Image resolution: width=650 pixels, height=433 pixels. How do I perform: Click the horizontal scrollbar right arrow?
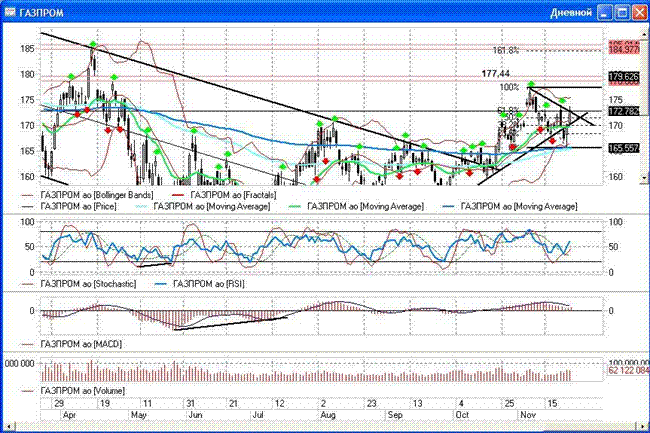pyautogui.click(x=640, y=426)
